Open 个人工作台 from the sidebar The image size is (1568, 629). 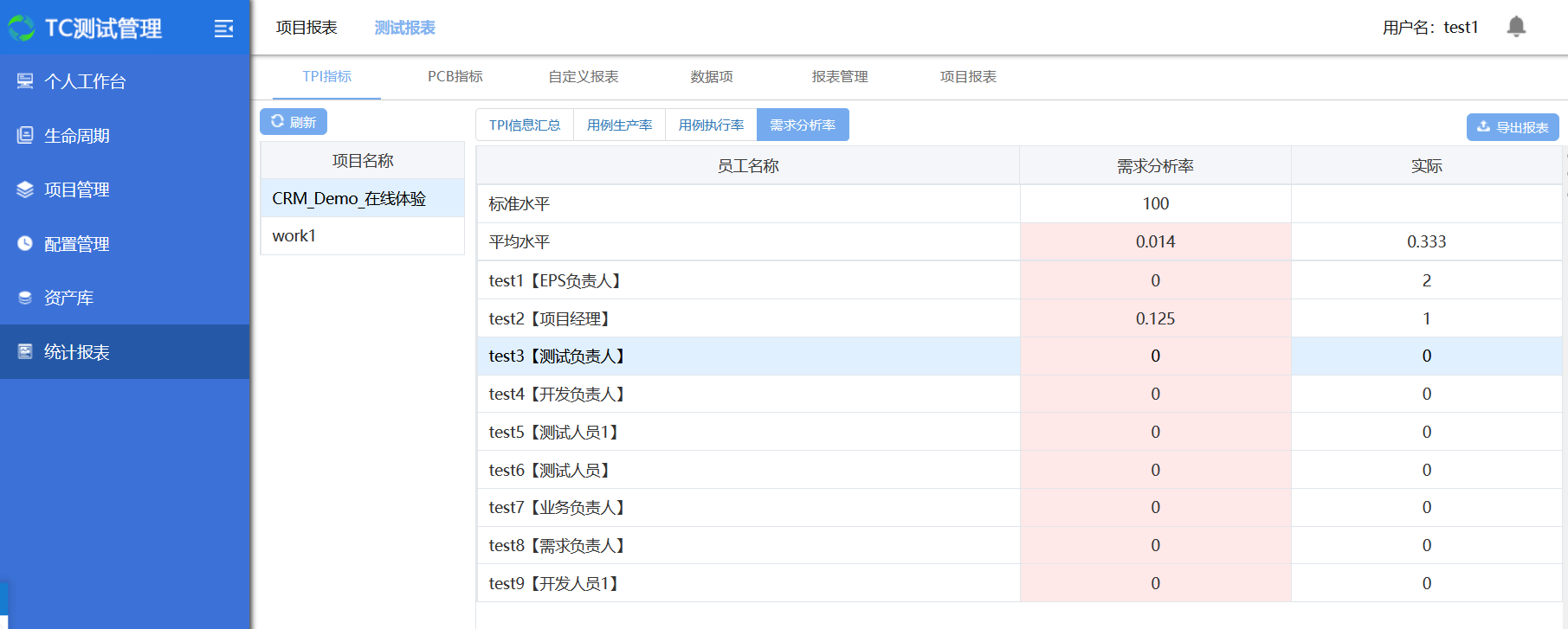tap(85, 81)
